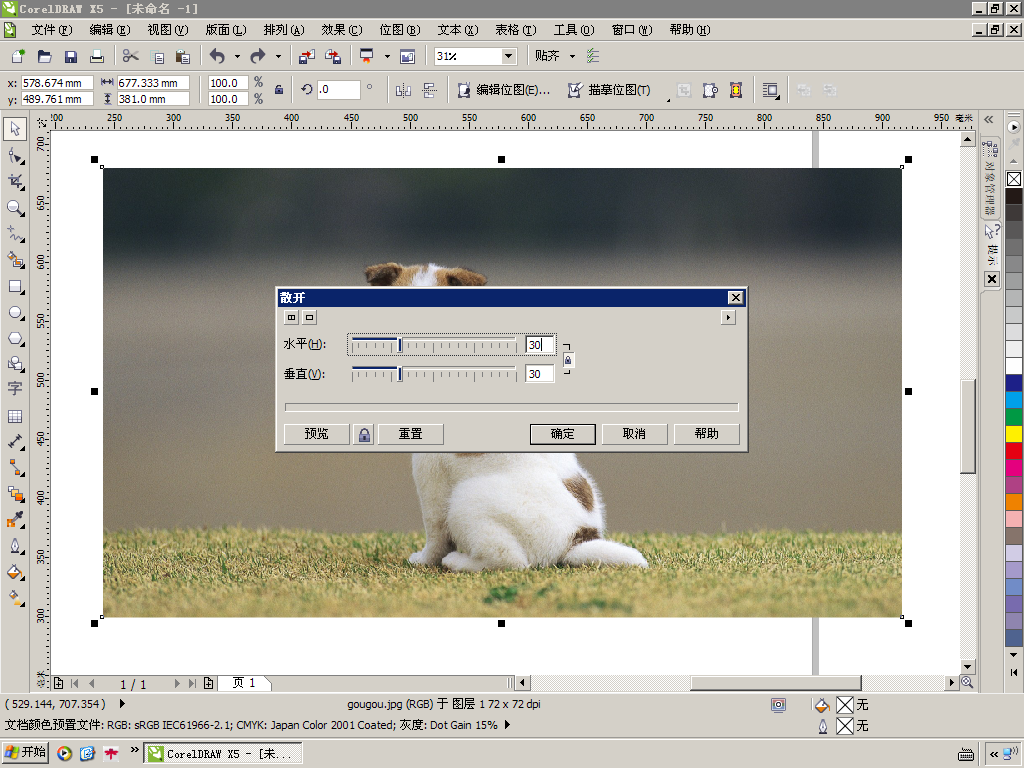
Task: Open the zoom level dropdown
Action: (509, 56)
